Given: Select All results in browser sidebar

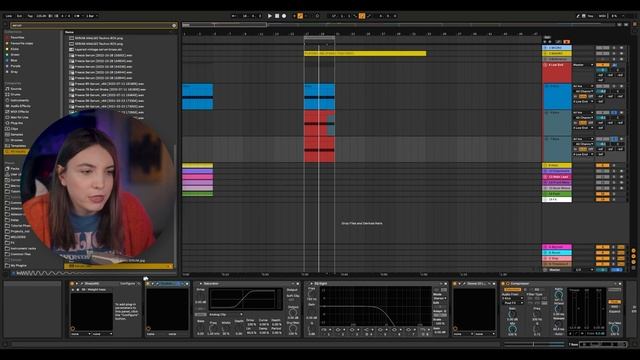Looking at the screenshot, I should click(x=16, y=151).
